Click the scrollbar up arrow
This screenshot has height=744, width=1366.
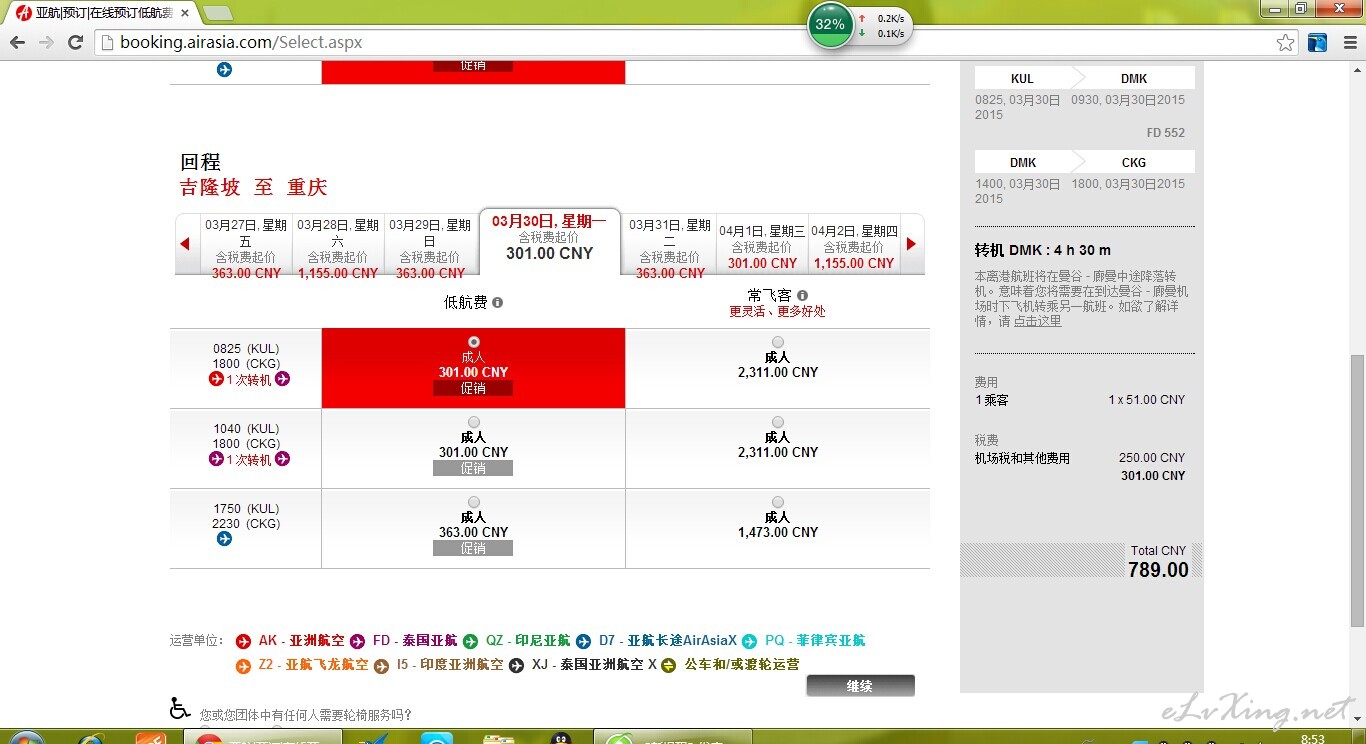pos(1358,70)
